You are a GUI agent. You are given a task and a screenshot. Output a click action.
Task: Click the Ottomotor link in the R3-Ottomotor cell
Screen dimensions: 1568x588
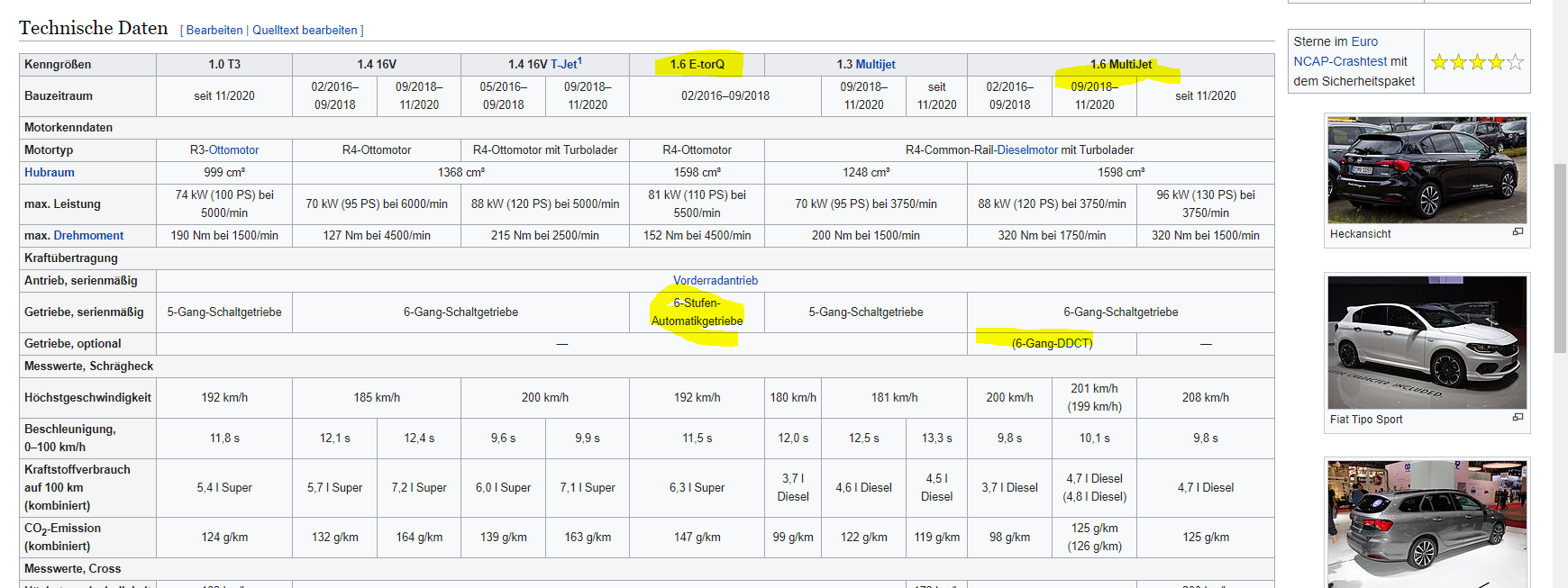[233, 150]
